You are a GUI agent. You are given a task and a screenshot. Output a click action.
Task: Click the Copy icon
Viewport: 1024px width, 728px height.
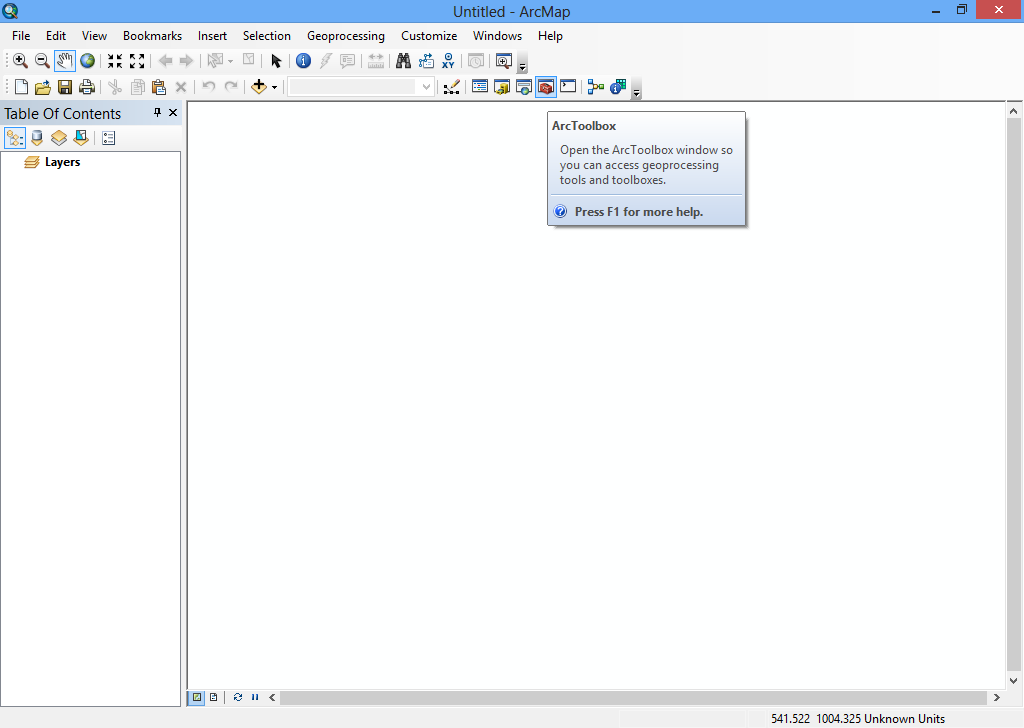[137, 87]
